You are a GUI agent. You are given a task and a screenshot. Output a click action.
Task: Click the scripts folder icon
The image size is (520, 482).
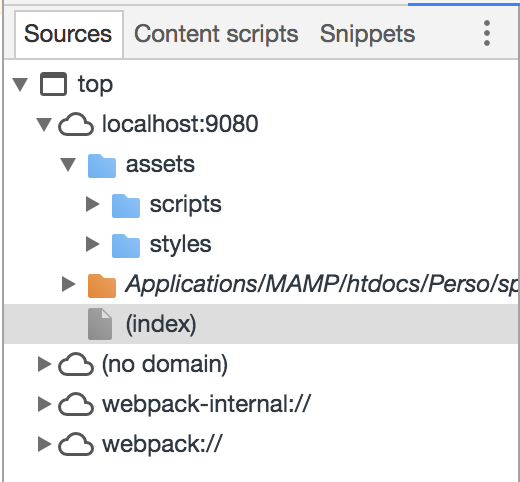(126, 206)
